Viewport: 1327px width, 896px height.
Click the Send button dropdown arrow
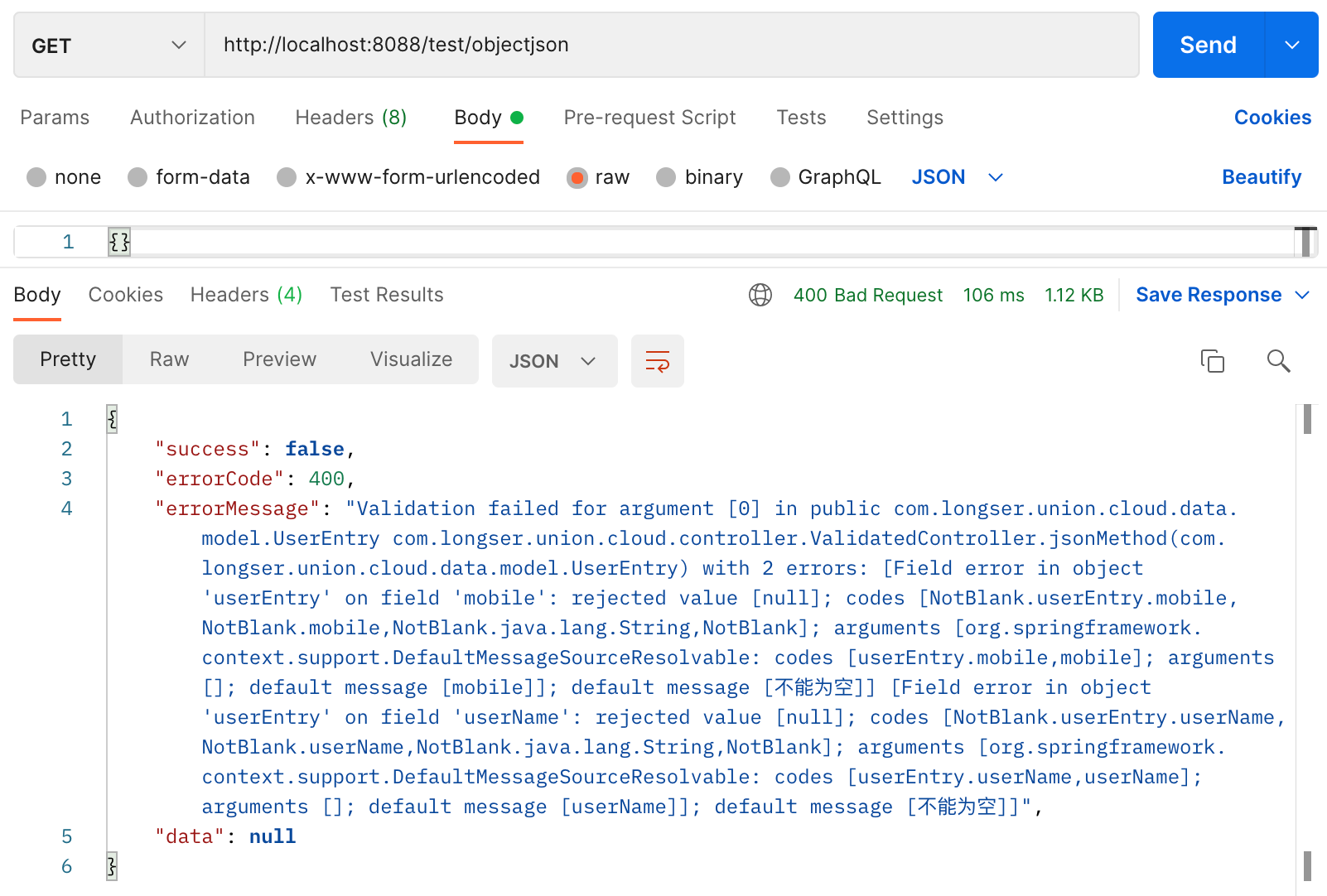1292,45
